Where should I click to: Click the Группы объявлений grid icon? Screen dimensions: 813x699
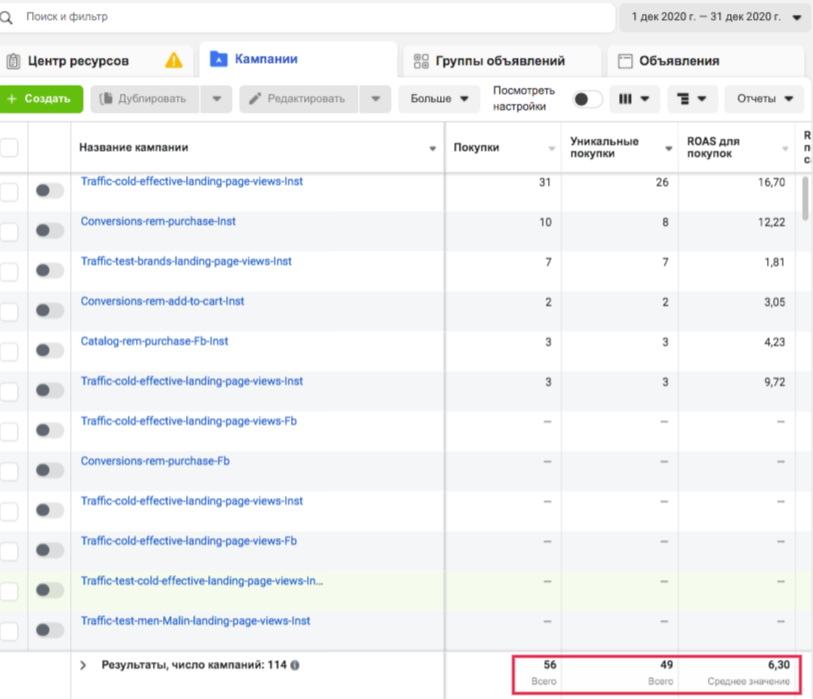(421, 61)
